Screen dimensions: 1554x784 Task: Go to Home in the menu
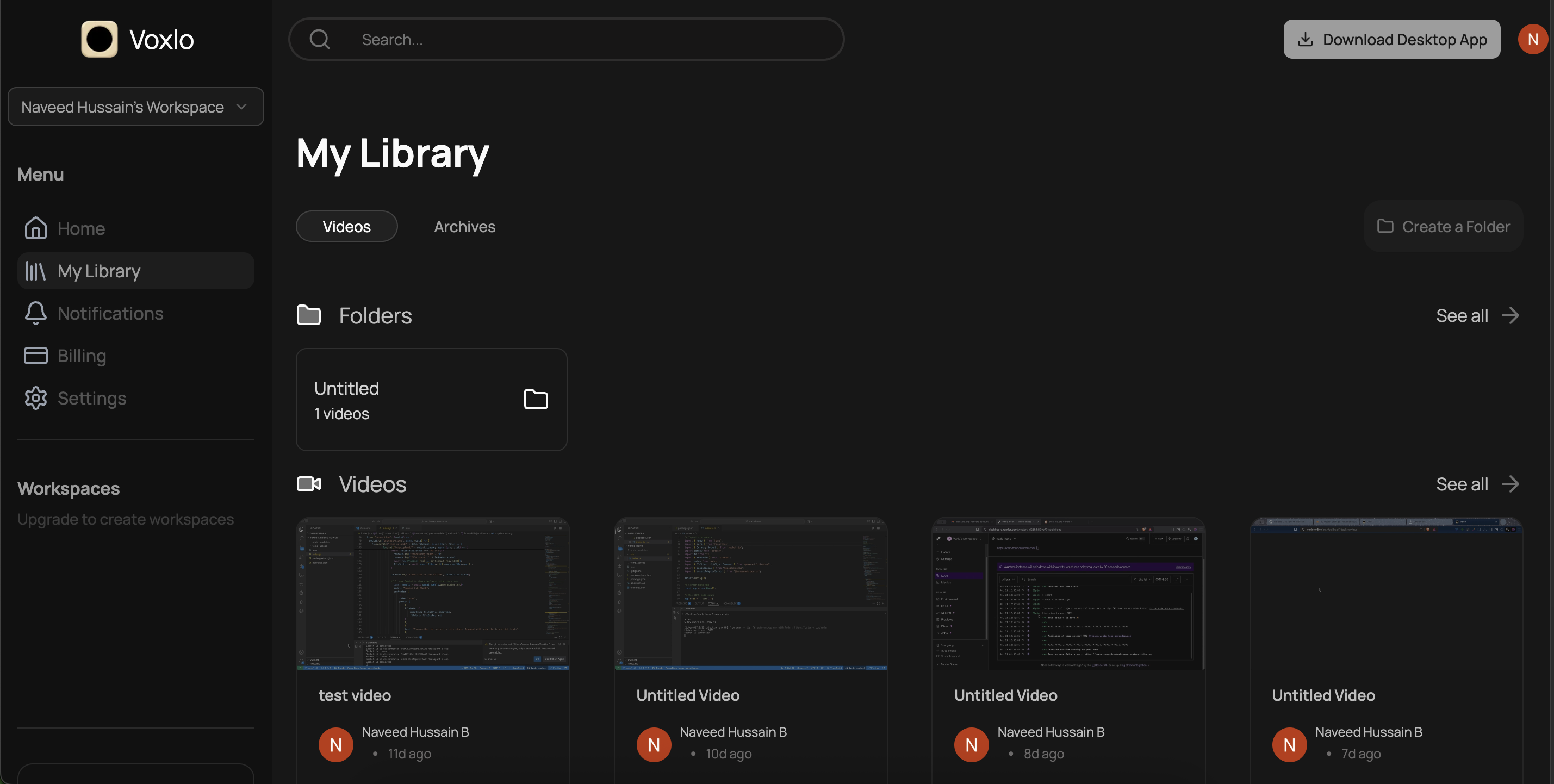point(136,228)
